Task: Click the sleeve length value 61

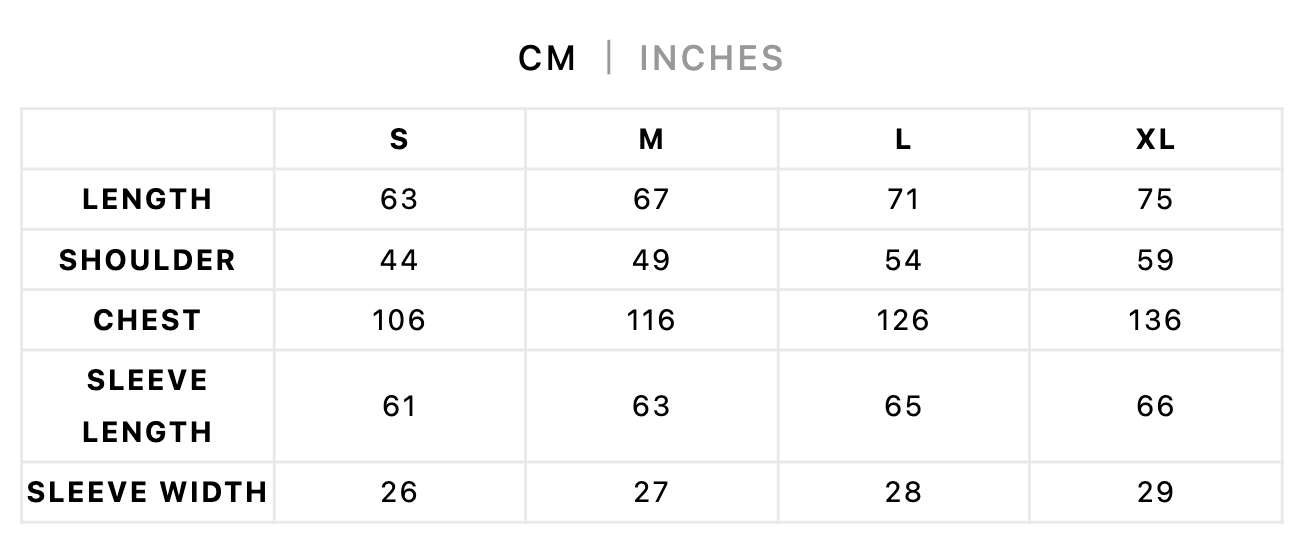Action: click(x=399, y=406)
